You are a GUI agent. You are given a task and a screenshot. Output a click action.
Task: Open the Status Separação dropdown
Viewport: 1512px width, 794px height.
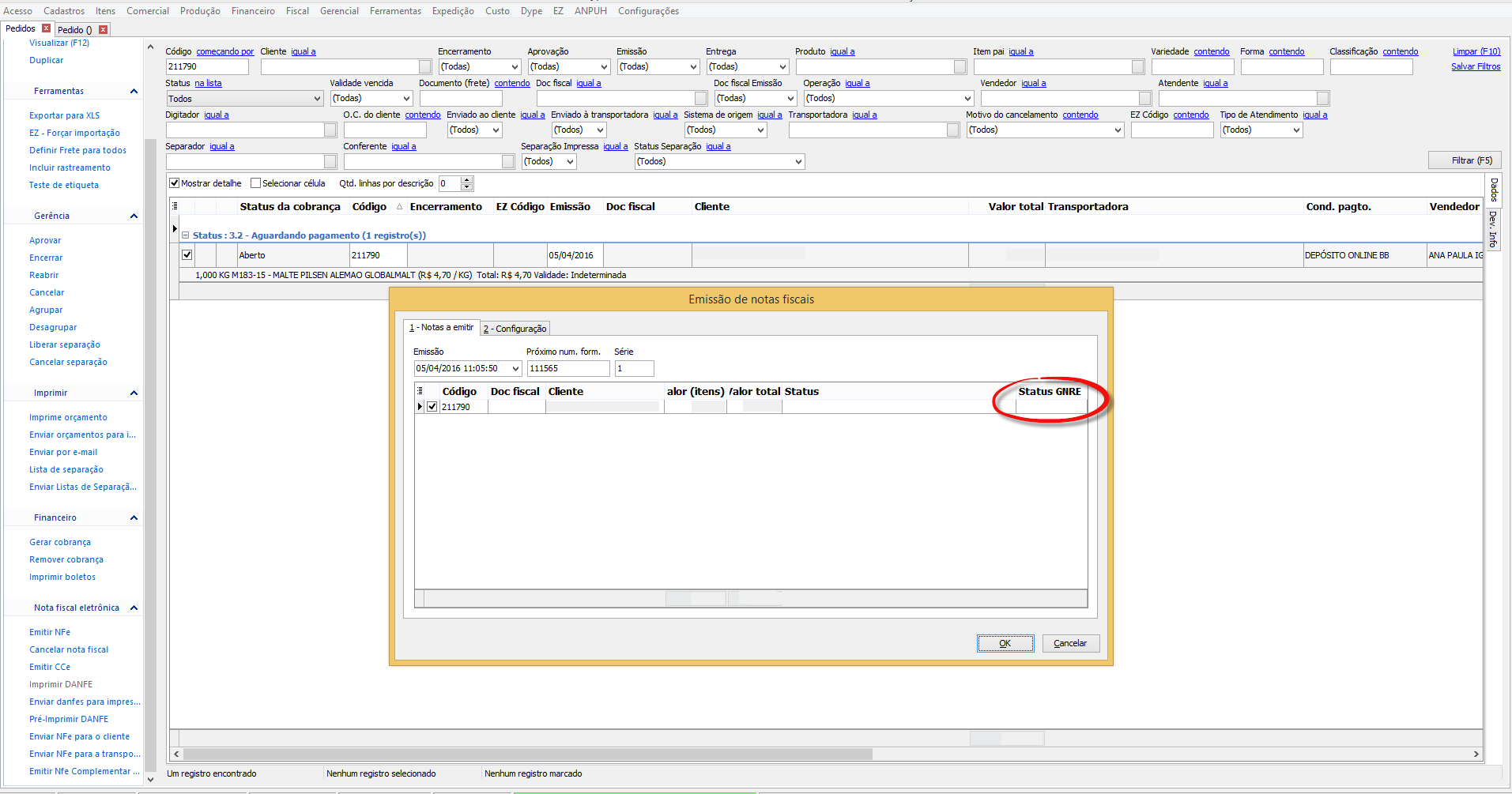tap(798, 162)
